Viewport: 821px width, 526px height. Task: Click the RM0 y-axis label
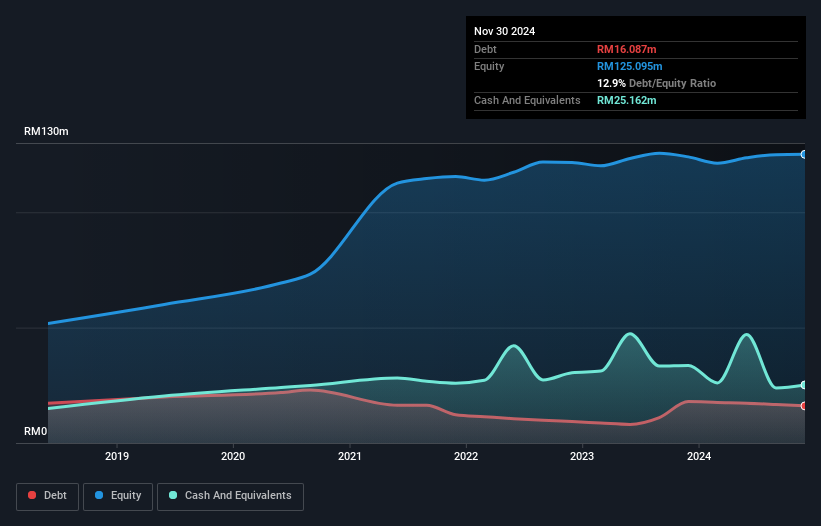pyautogui.click(x=36, y=431)
